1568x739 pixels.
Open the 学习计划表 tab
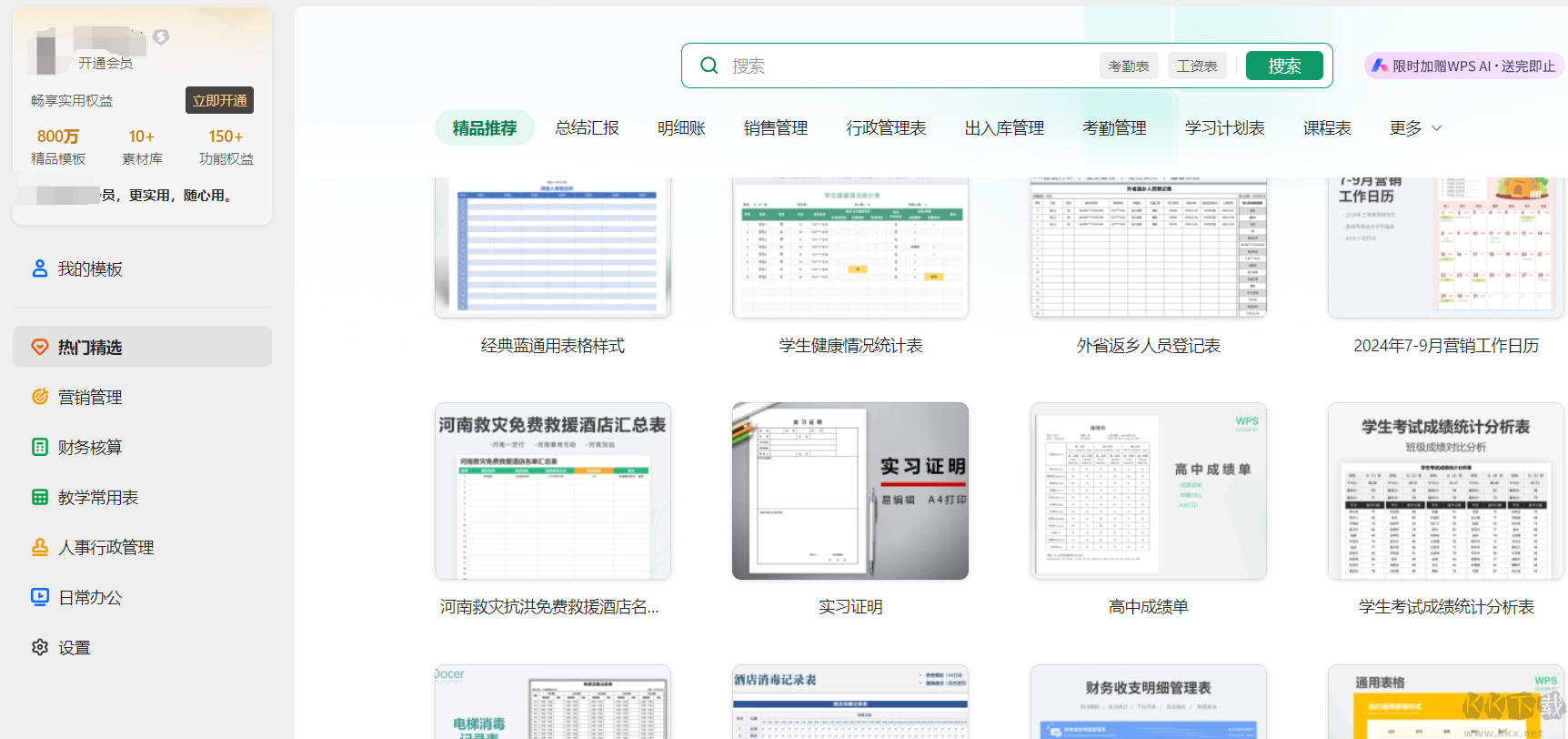pyautogui.click(x=1225, y=128)
